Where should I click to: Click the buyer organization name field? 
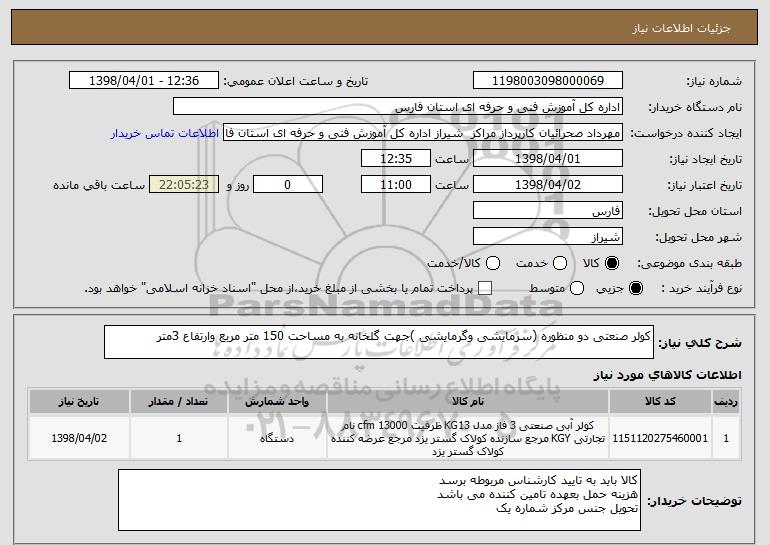[398, 107]
